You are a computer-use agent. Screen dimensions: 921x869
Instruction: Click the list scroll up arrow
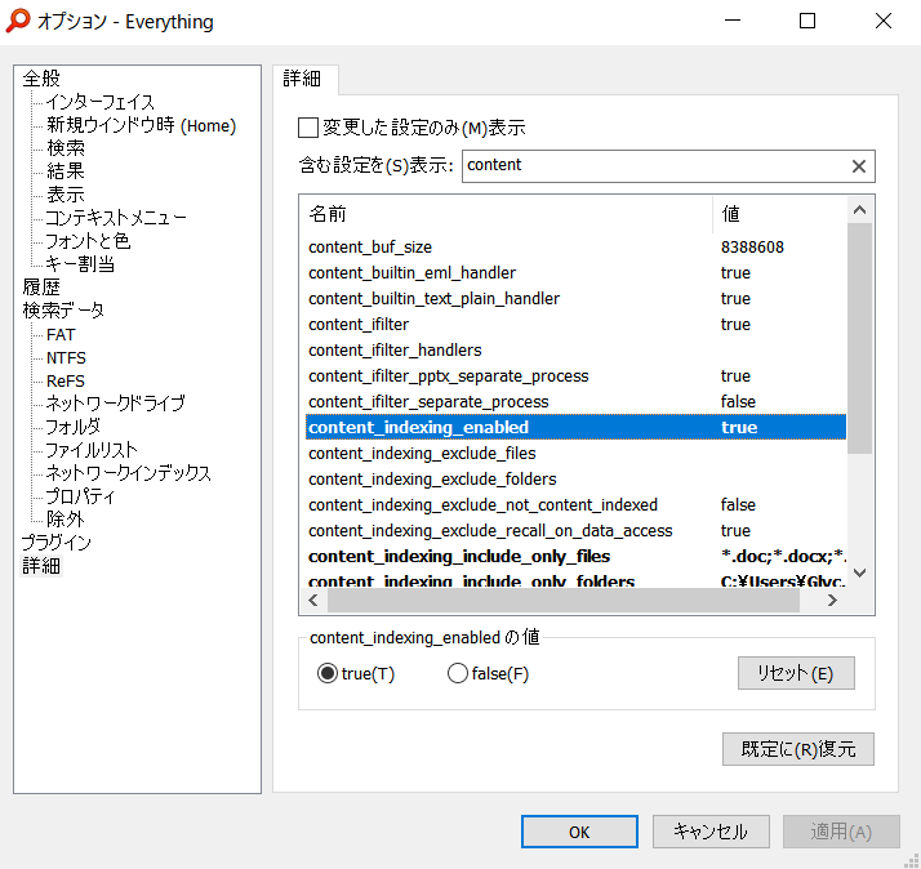(x=859, y=210)
